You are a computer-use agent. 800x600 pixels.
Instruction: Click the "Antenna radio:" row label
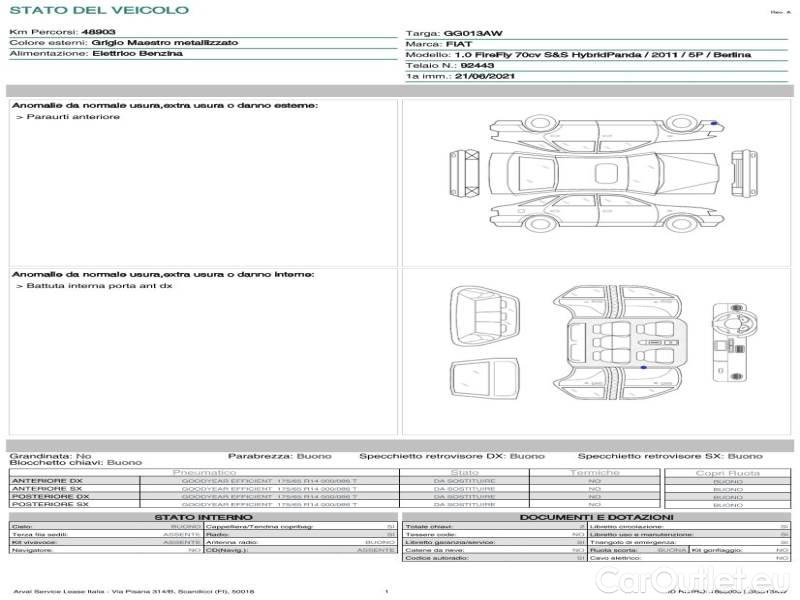click(232, 542)
